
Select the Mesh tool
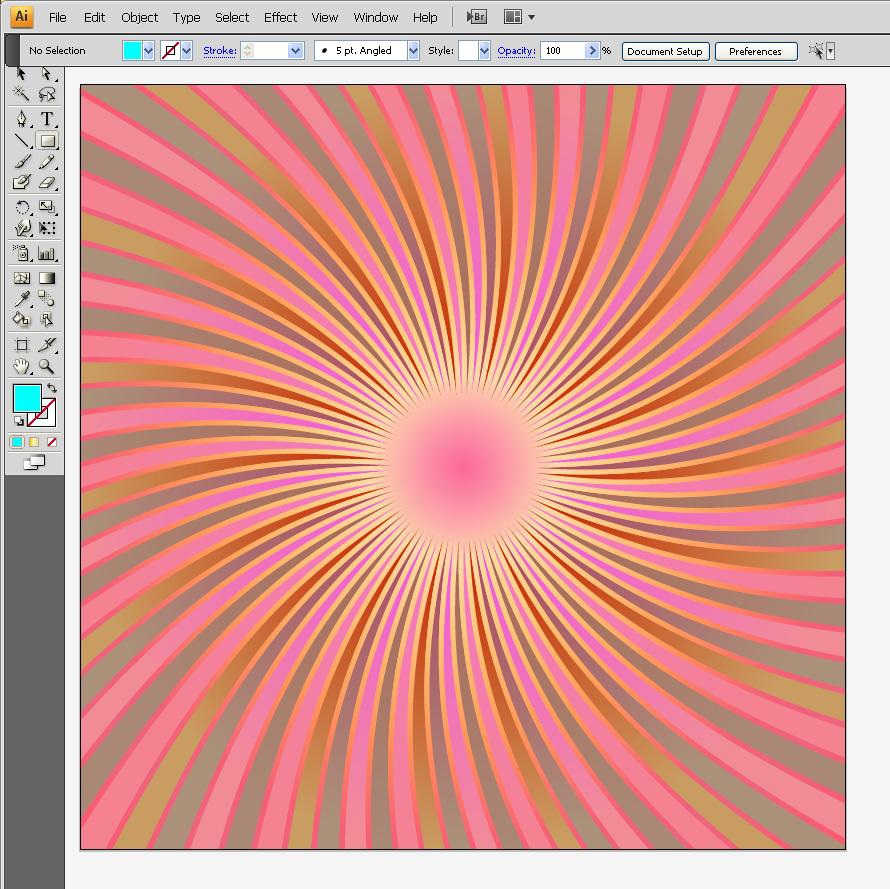pos(21,278)
